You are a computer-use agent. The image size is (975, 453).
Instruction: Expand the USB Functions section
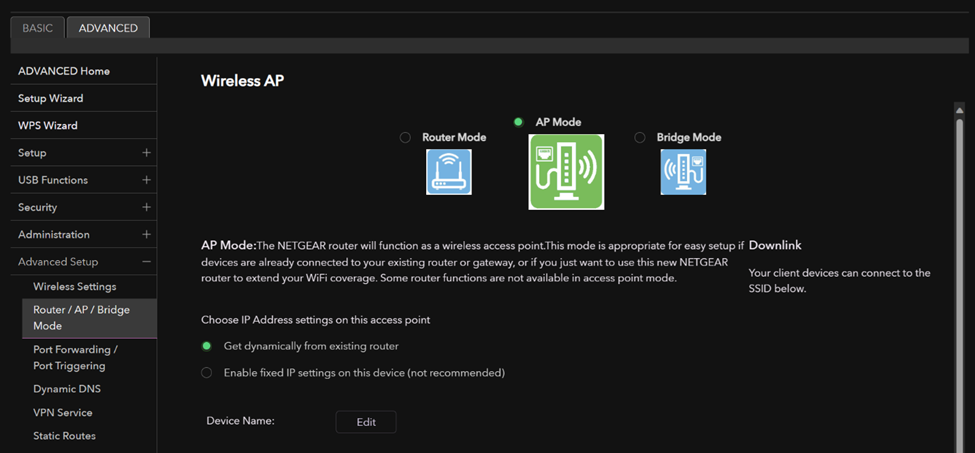[x=146, y=180]
